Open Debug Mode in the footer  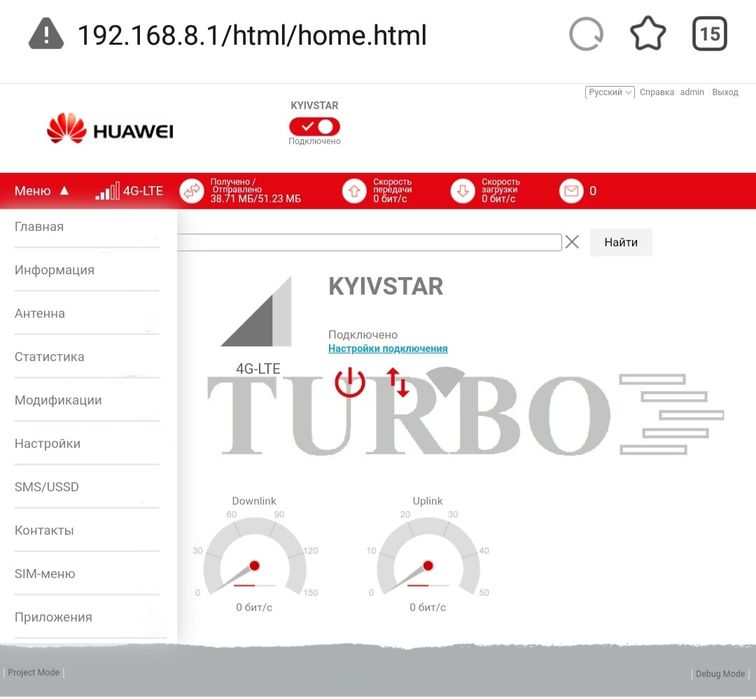pyautogui.click(x=720, y=674)
